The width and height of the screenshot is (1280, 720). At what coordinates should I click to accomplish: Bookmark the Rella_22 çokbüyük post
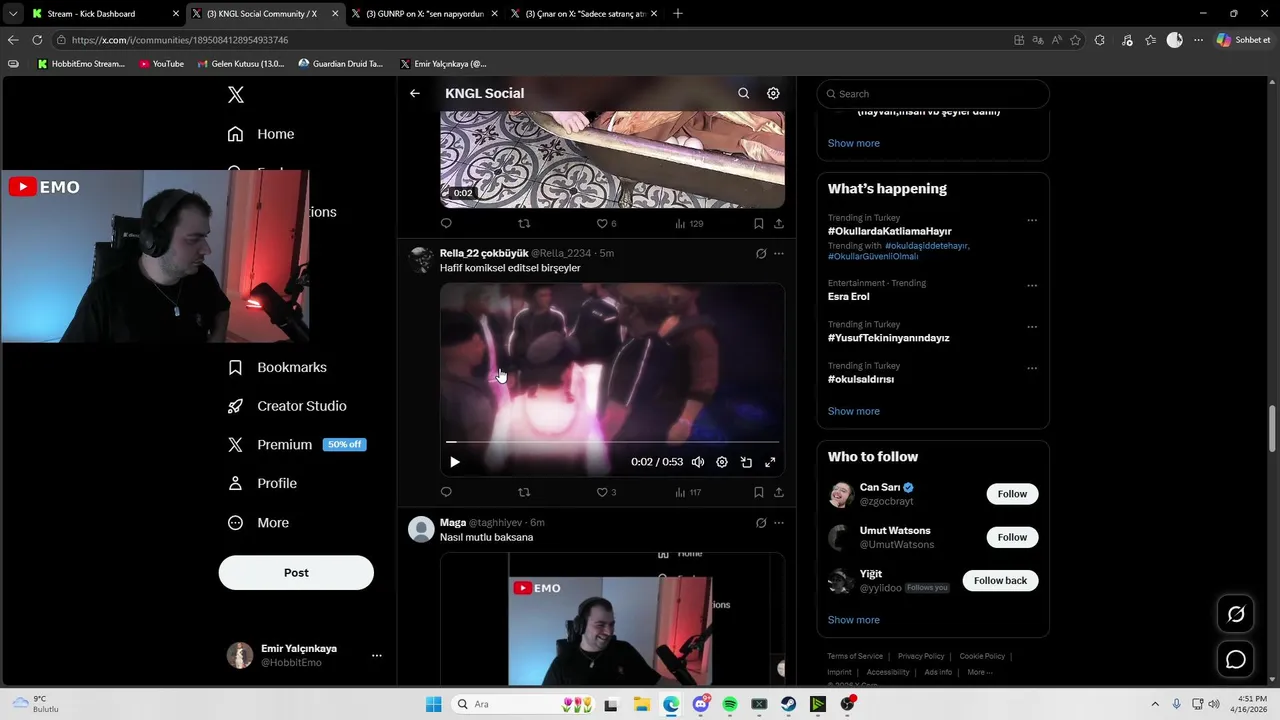click(759, 492)
